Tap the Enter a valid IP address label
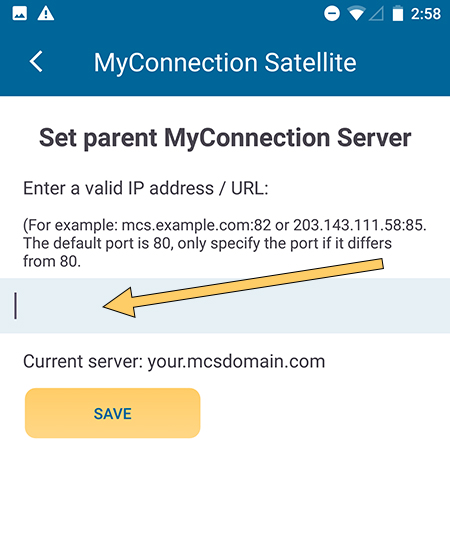 146,188
